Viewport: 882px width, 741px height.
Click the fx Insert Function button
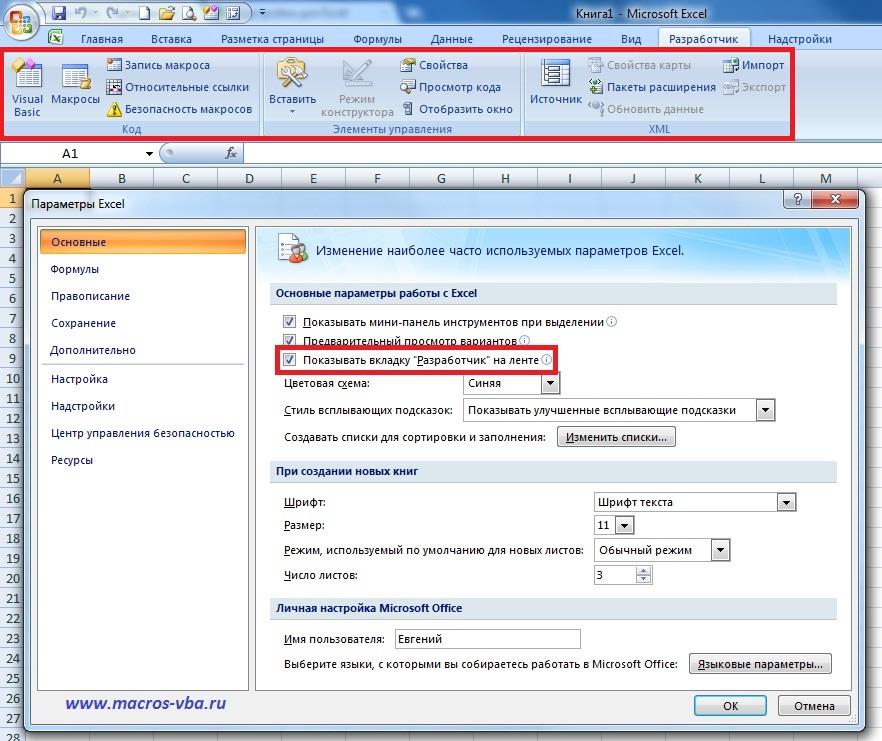tap(231, 153)
